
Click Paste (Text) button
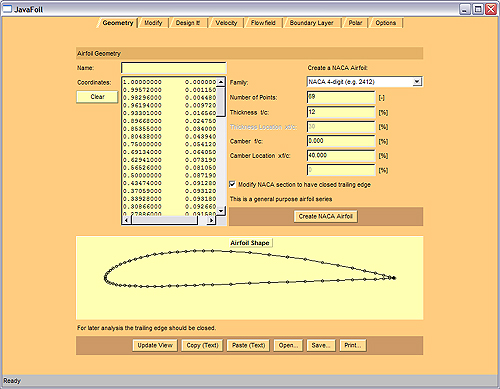coord(248,345)
